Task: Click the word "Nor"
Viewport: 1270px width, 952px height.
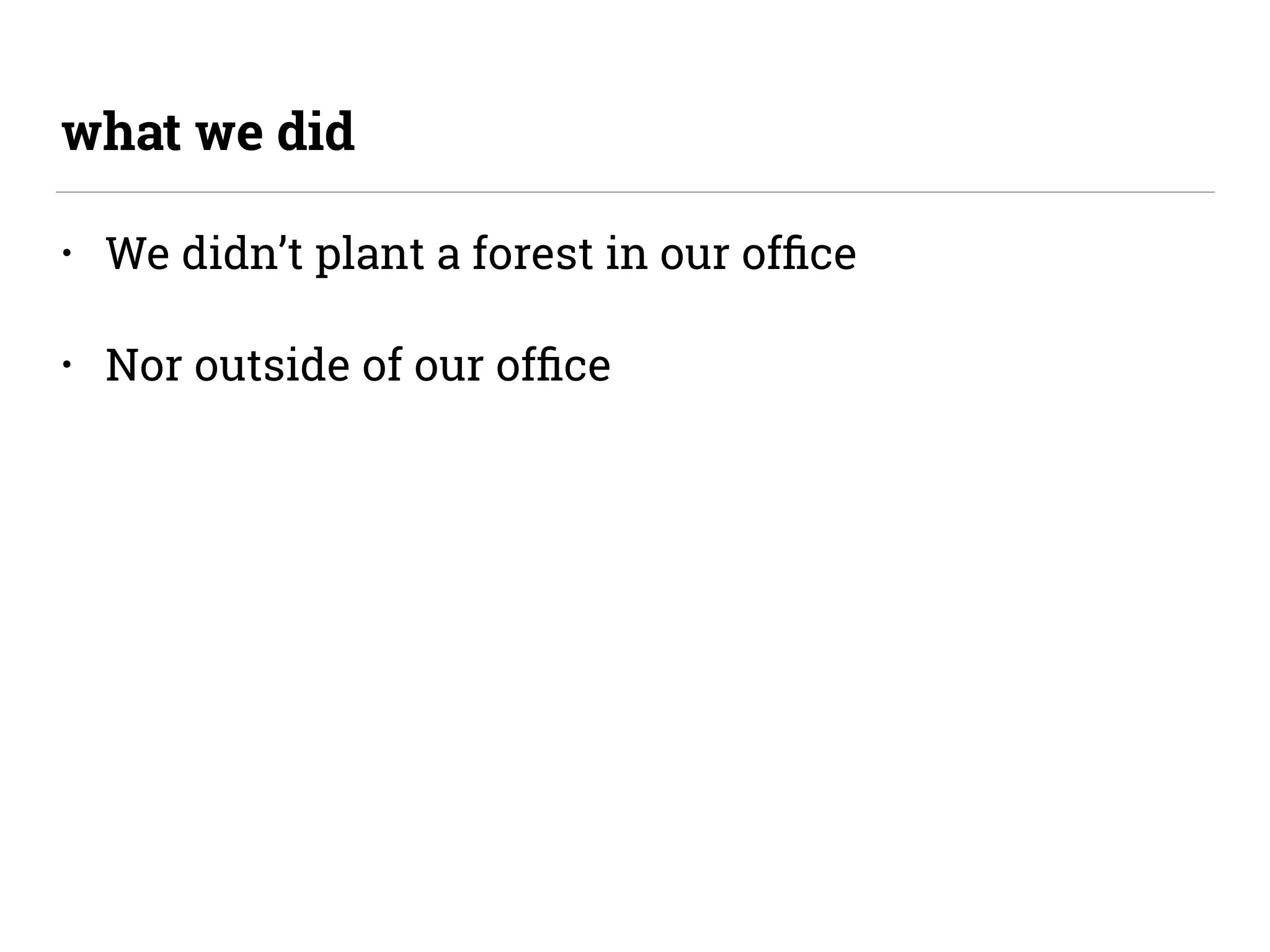Action: pyautogui.click(x=143, y=364)
